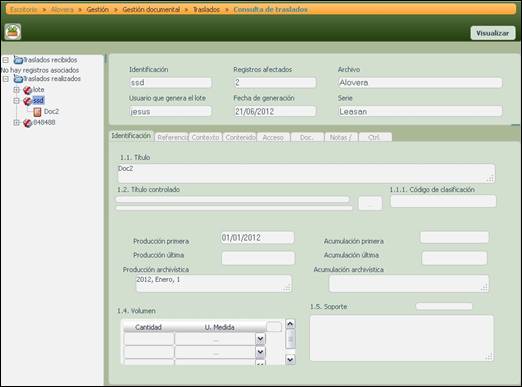522x387 pixels.
Task: Switch to the Acceso tab
Action: (x=273, y=137)
